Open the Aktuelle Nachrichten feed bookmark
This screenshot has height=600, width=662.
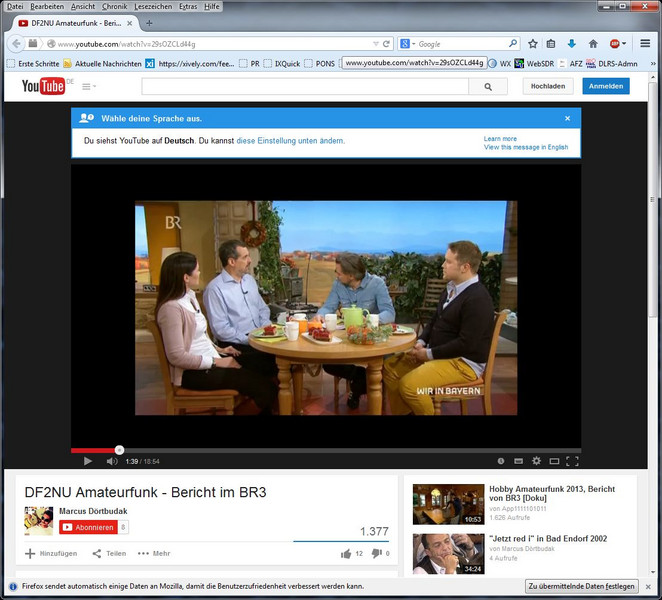pos(103,64)
